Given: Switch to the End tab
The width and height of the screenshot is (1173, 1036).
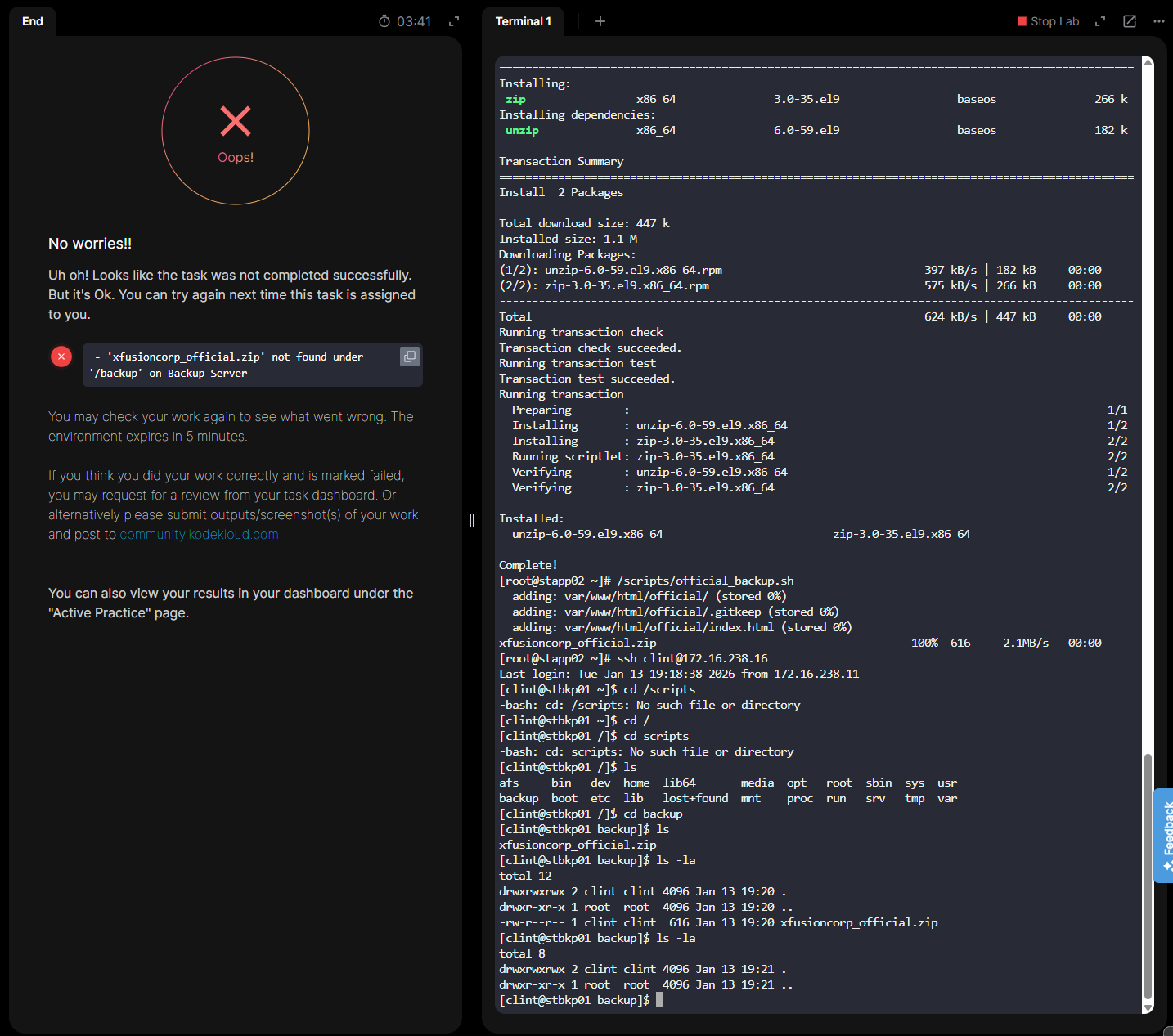Looking at the screenshot, I should click(33, 21).
